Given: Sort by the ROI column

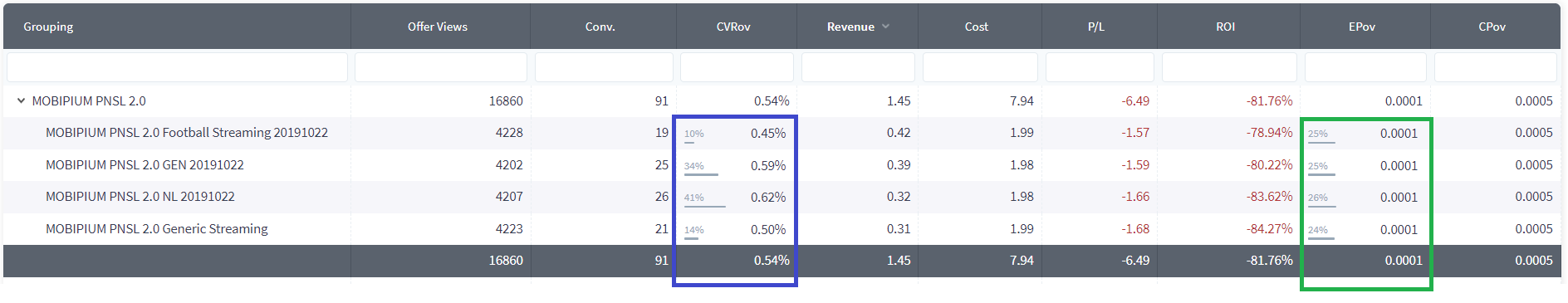Looking at the screenshot, I should pyautogui.click(x=1226, y=27).
